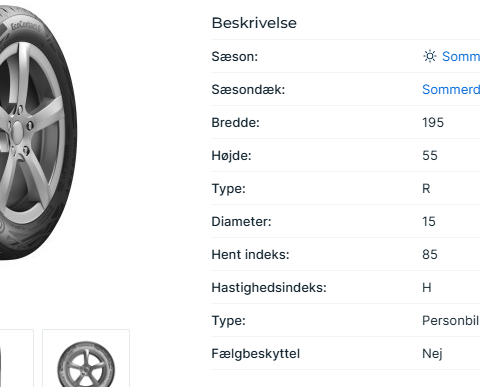Click the Sæson label

[235, 56]
